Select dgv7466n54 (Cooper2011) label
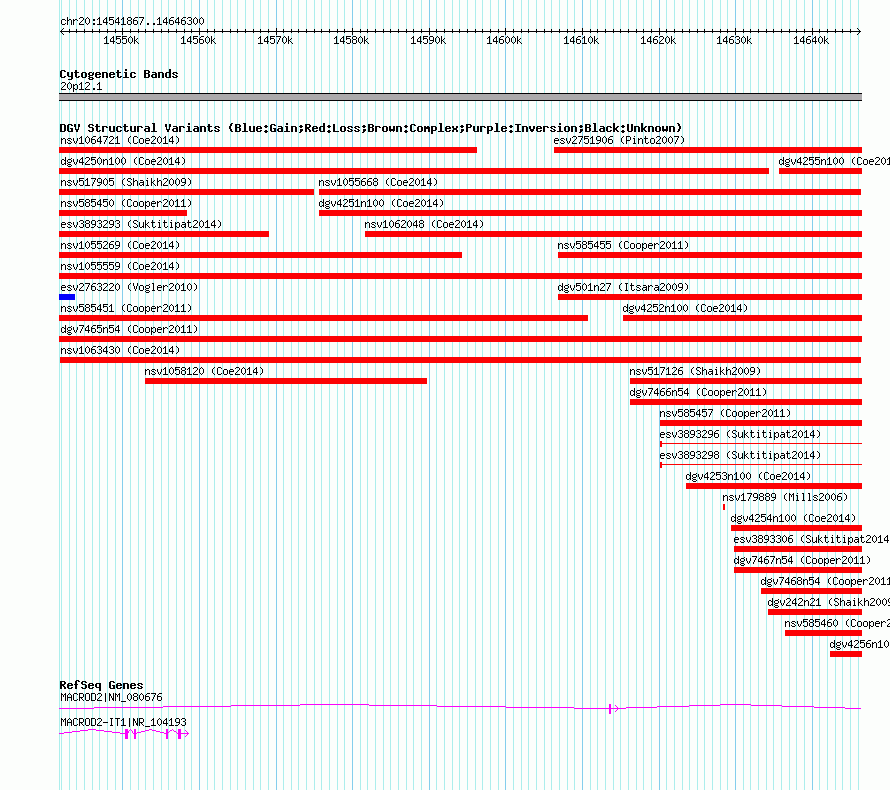The width and height of the screenshot is (890, 790). (698, 392)
